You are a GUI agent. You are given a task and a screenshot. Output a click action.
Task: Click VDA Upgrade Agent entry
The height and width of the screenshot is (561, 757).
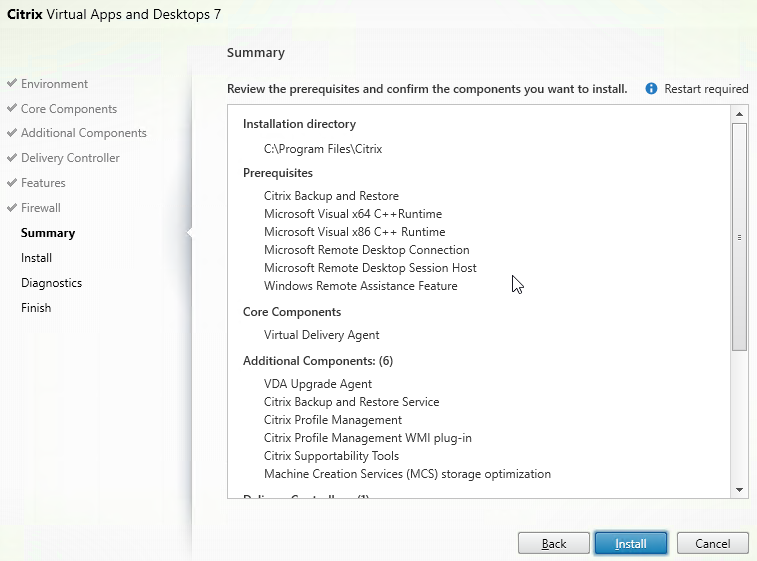point(318,384)
